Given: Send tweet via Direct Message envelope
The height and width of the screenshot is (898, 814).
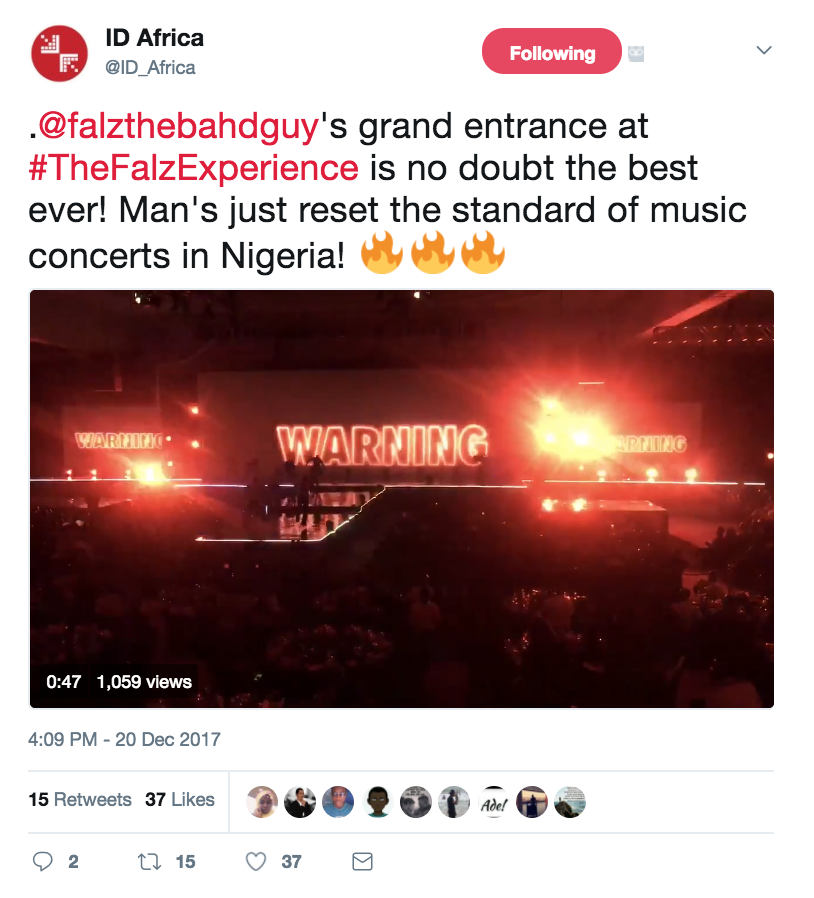Looking at the screenshot, I should [x=362, y=861].
